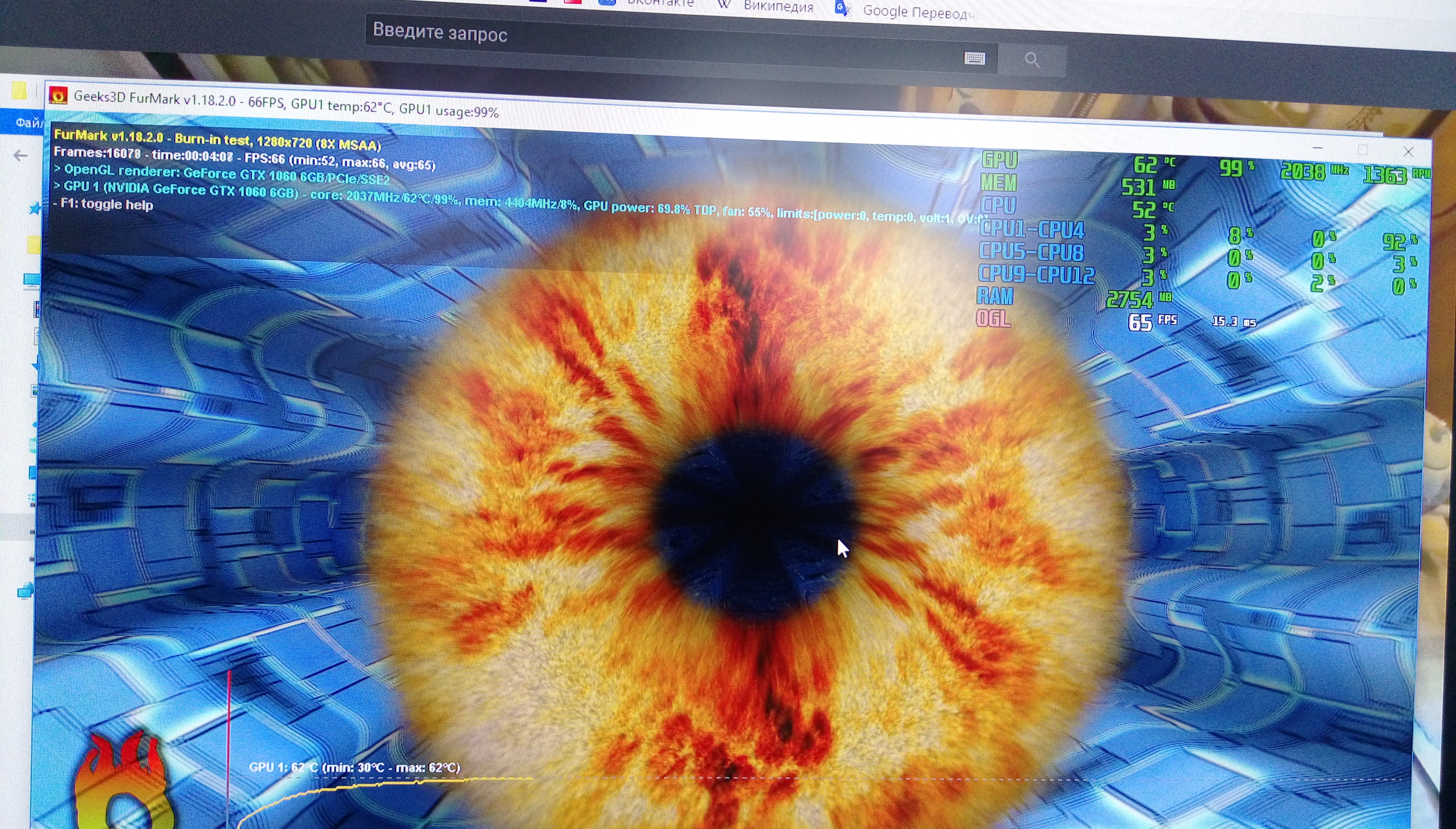The width and height of the screenshot is (1456, 829).
Task: Select the blue Quick Access star in the Explorer sidebar
Action: pyautogui.click(x=35, y=209)
